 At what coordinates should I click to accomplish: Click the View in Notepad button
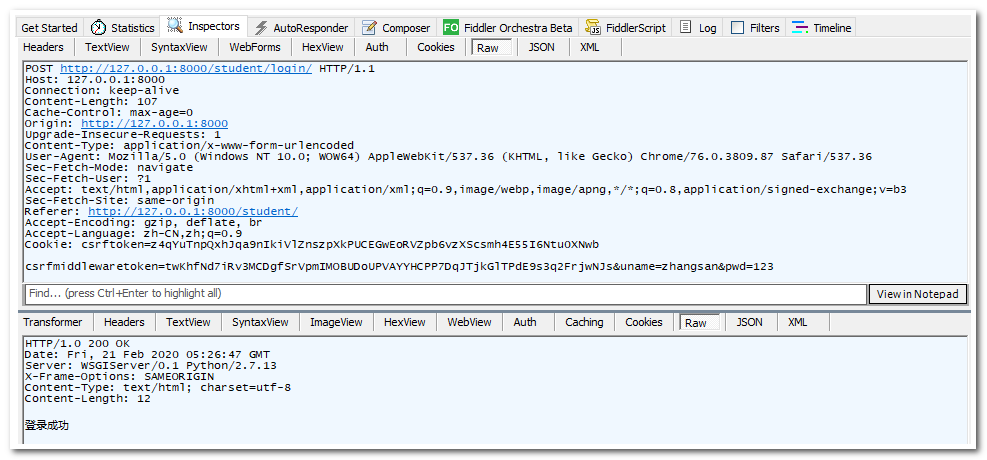[917, 294]
